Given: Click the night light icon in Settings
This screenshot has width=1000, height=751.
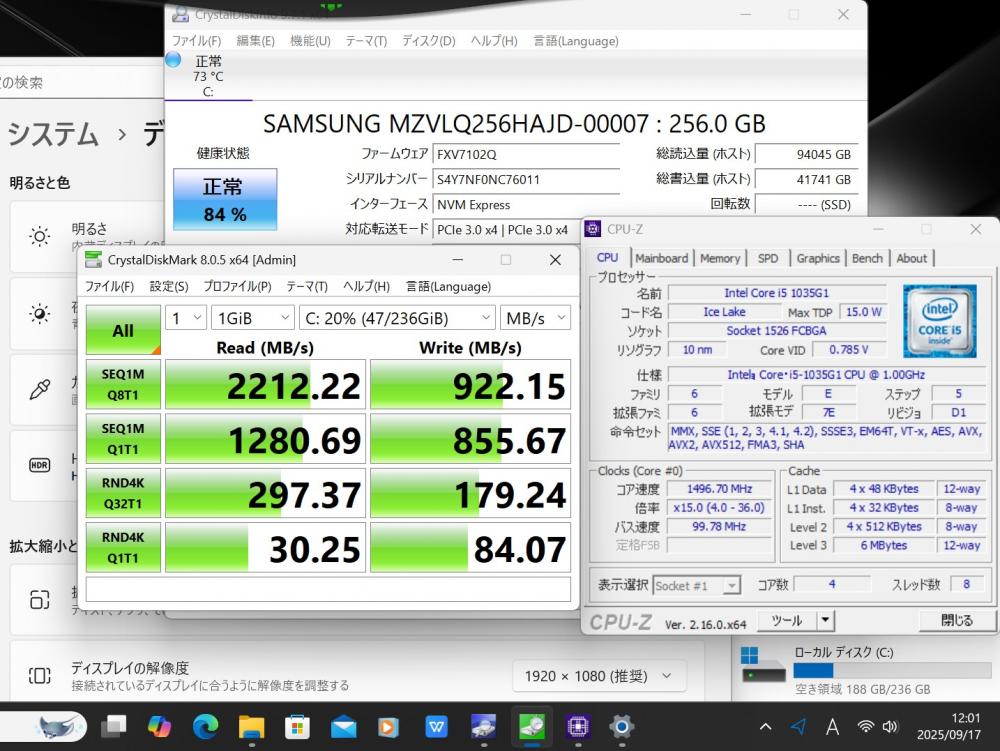Looking at the screenshot, I should 40,314.
